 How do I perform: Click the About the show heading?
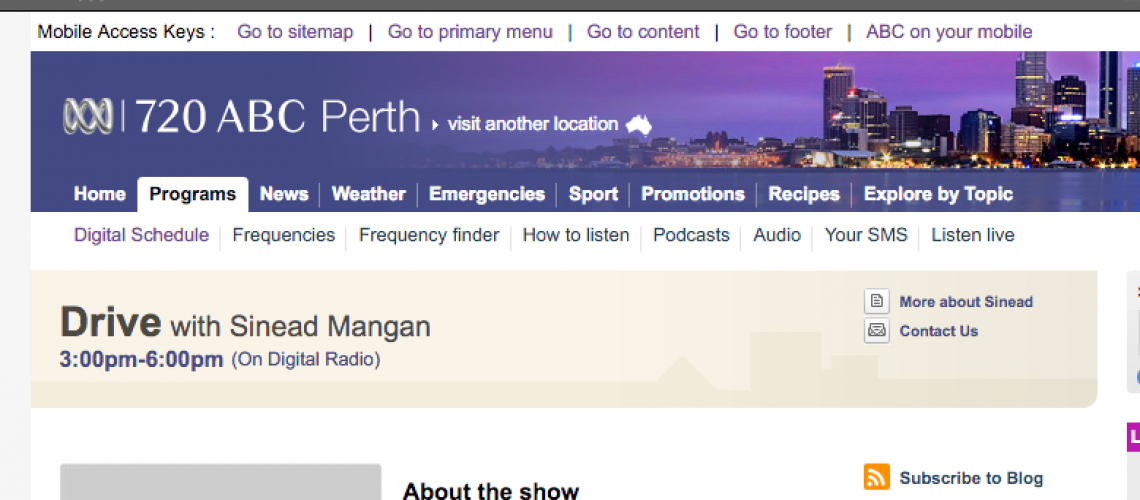pyautogui.click(x=491, y=491)
